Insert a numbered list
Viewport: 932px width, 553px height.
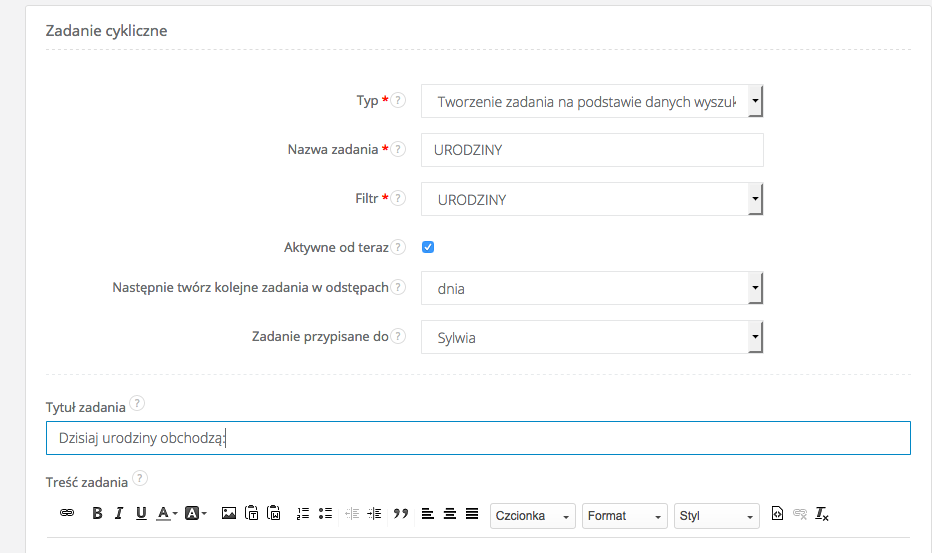click(303, 514)
